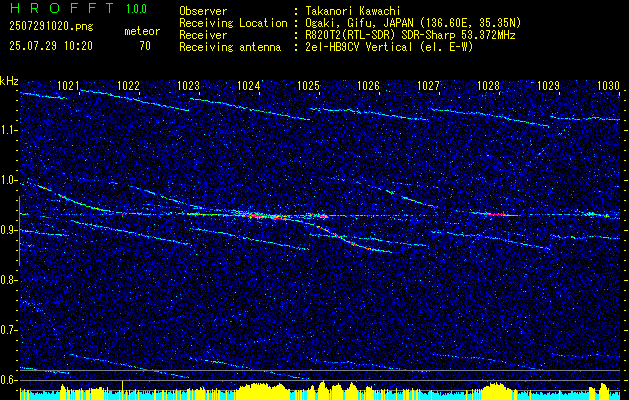
Task: Click the 0.9 kHz frequency label
Action: [8, 230]
